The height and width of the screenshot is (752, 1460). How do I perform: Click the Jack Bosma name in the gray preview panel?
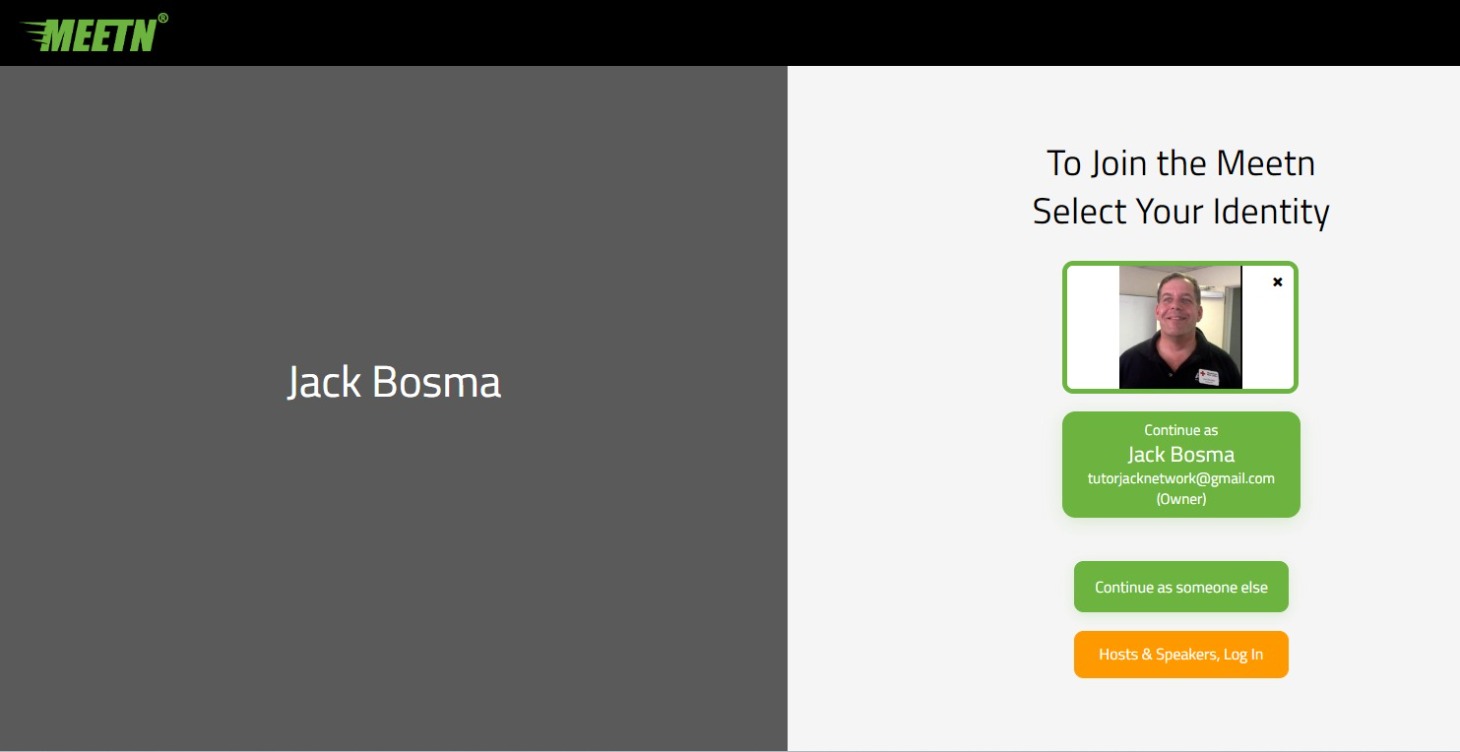[x=394, y=382]
